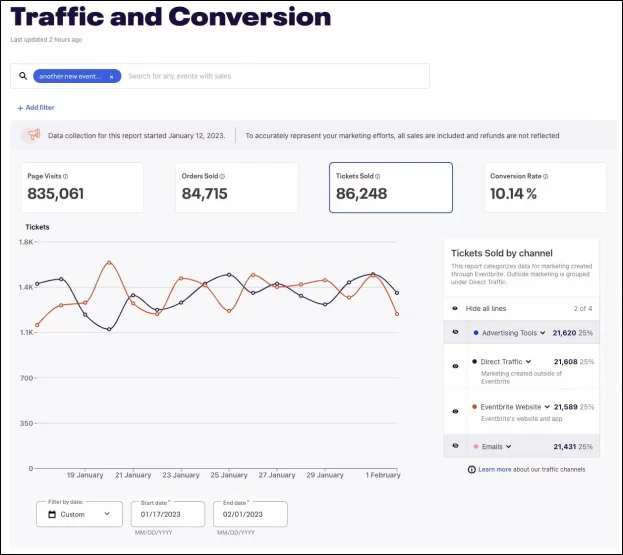
Task: Click the calendar icon in date filter
Action: (x=50, y=514)
